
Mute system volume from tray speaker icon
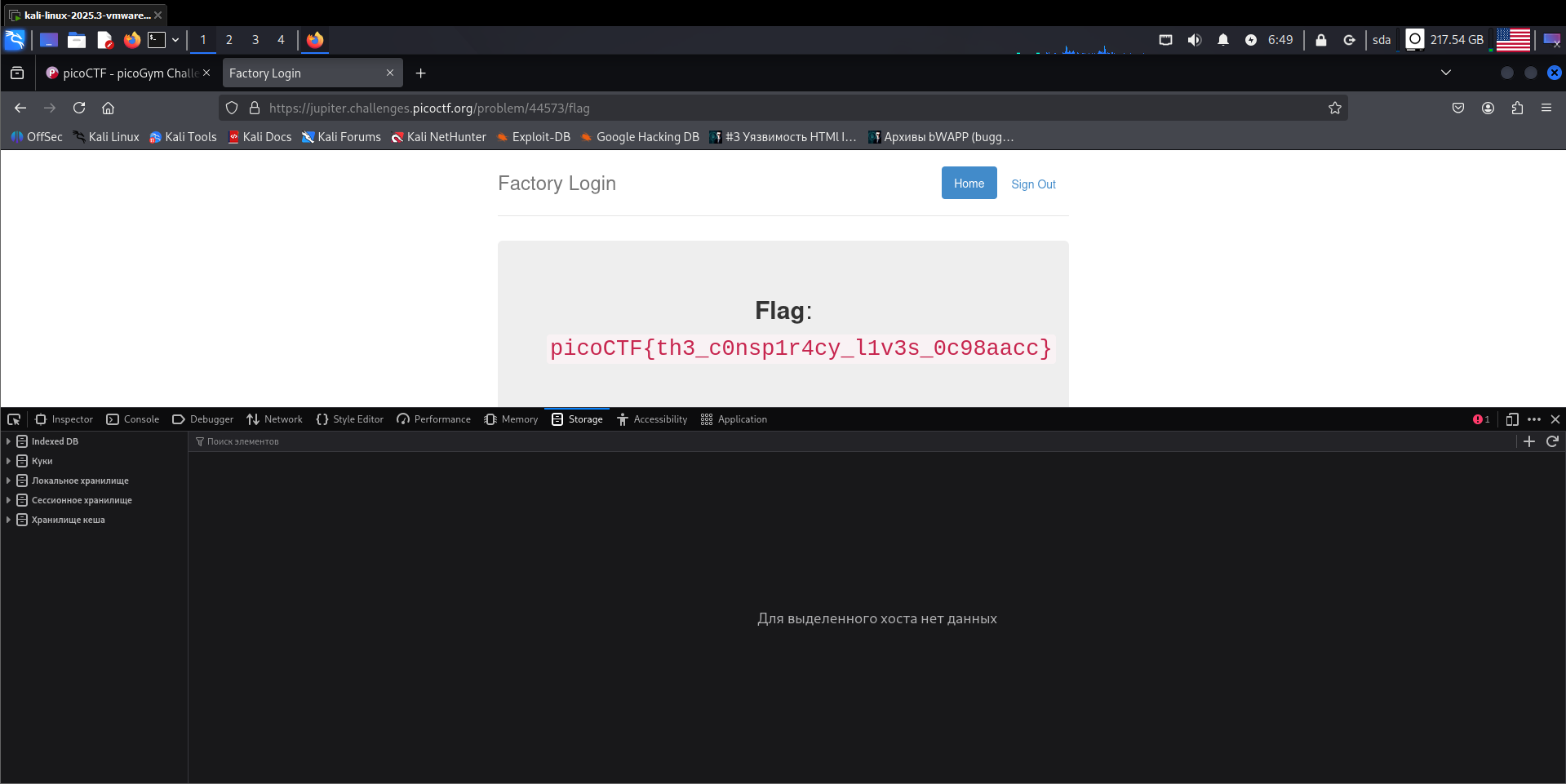(x=1194, y=40)
